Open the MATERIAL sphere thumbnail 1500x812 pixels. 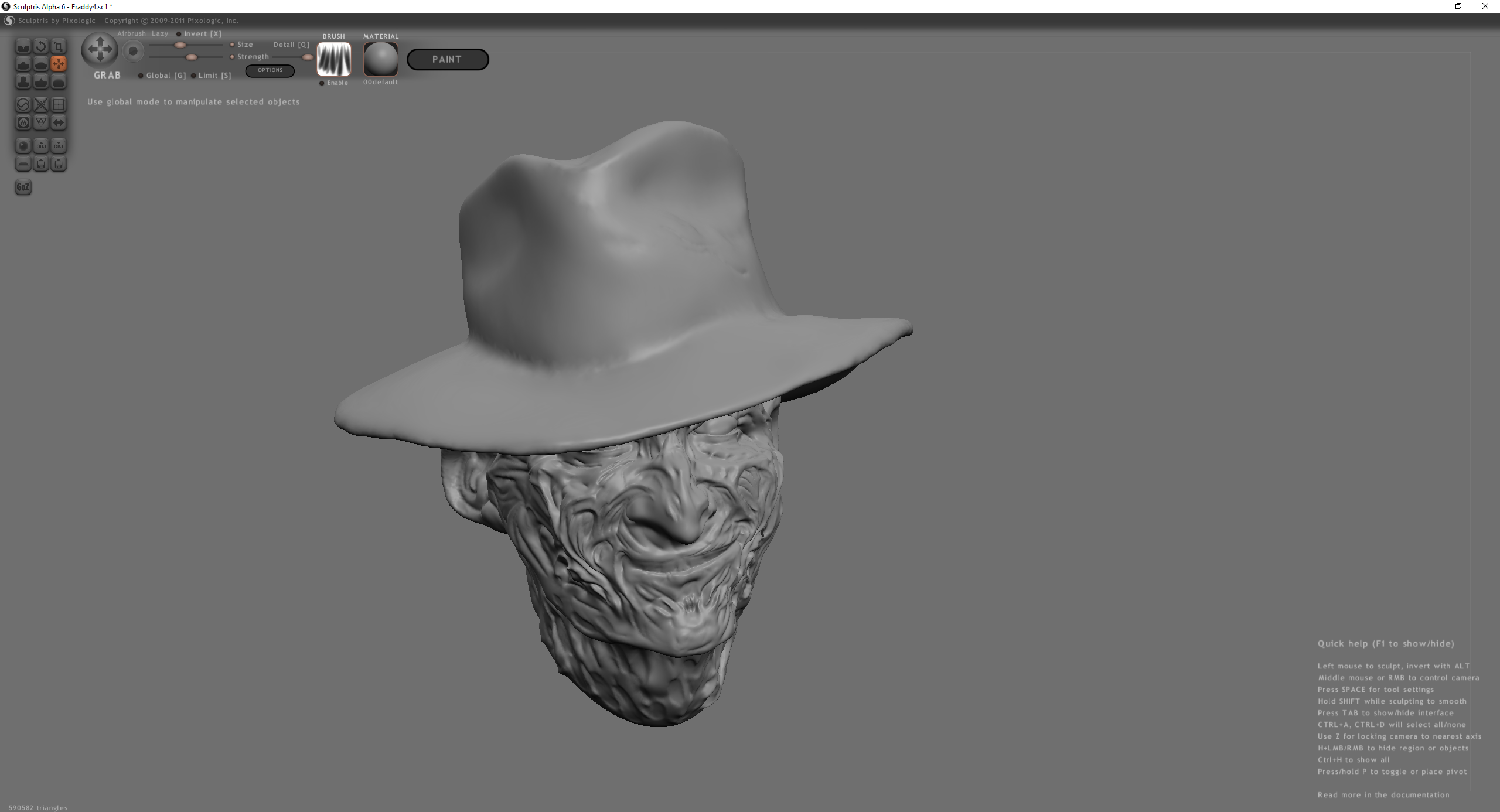click(x=381, y=59)
